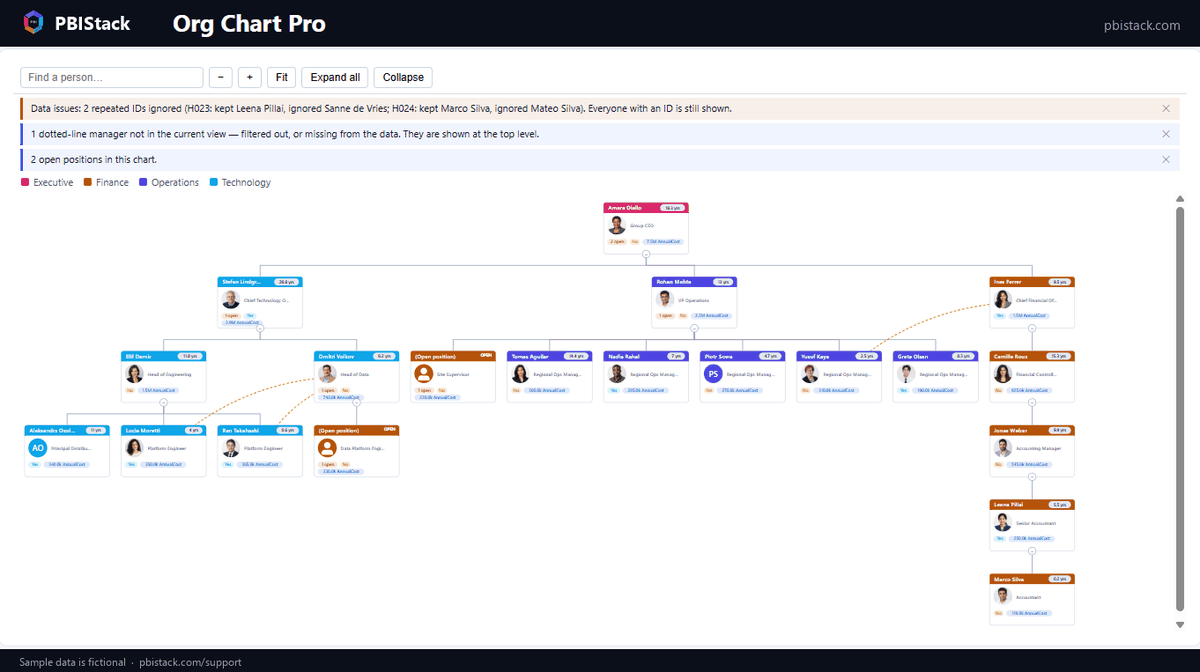Image resolution: width=1200 pixels, height=672 pixels.
Task: Collapse the nodes under Elif Demir
Action: [163, 403]
